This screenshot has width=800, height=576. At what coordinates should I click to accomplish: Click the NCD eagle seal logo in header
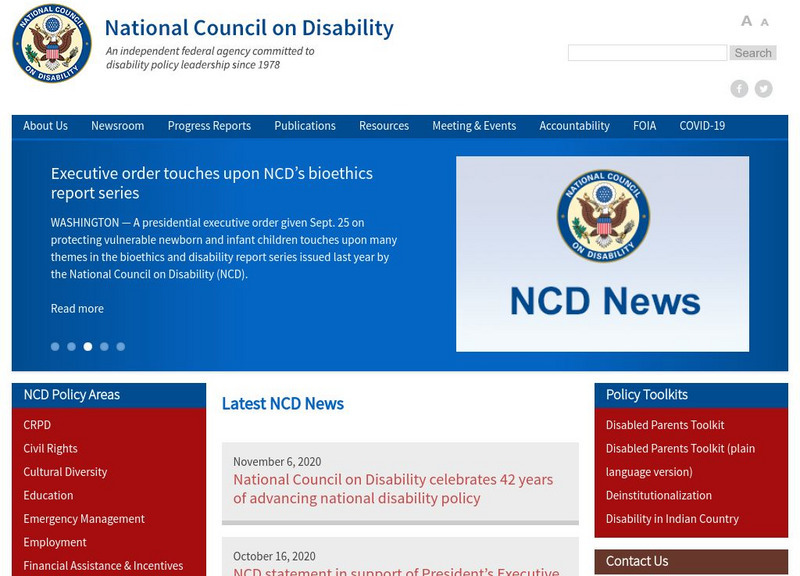tap(52, 43)
